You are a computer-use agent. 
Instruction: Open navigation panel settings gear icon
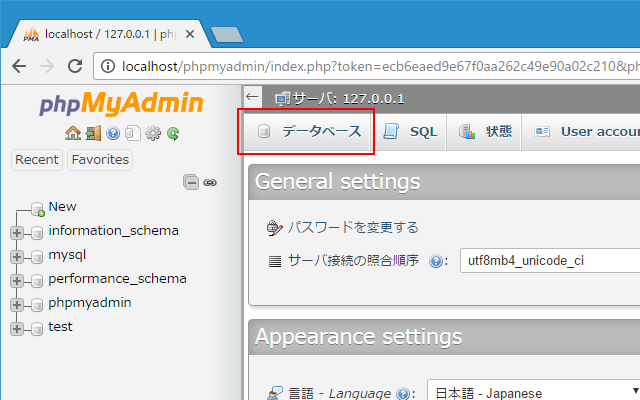tap(153, 133)
